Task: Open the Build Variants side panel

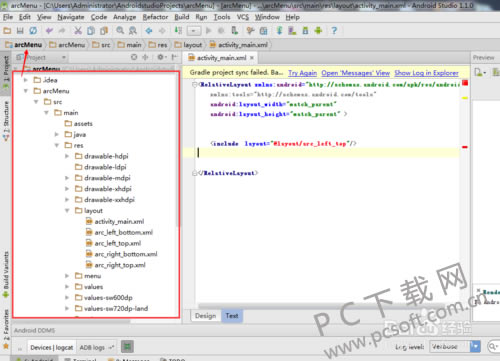Action: 6,274
